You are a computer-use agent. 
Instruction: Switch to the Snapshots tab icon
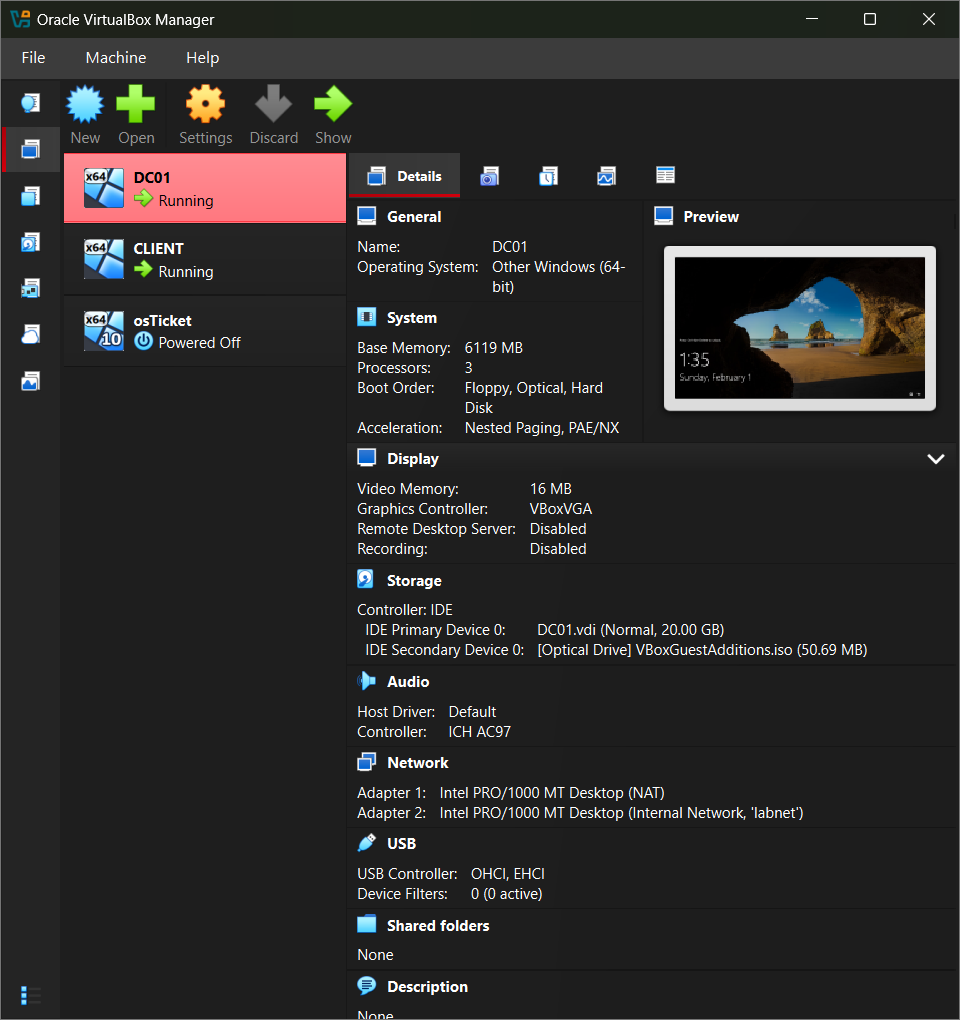(490, 176)
